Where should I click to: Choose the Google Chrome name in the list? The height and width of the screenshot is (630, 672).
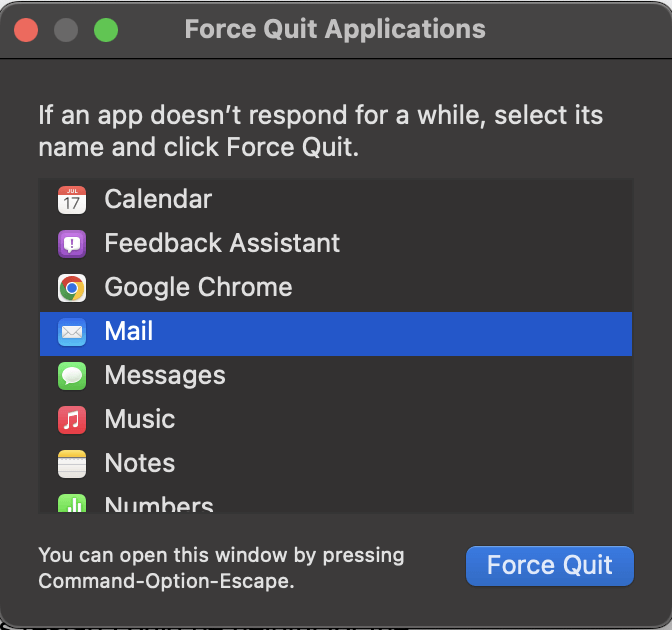[x=198, y=288]
